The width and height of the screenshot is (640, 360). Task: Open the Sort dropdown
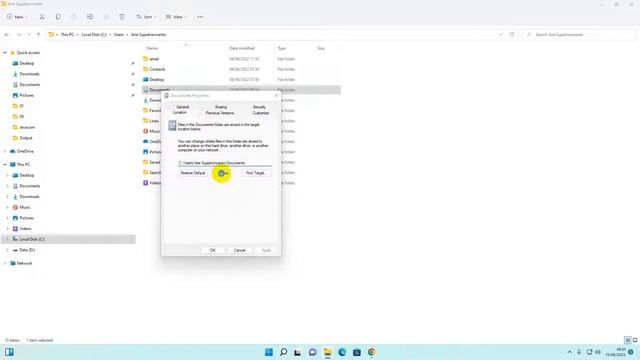(x=146, y=17)
